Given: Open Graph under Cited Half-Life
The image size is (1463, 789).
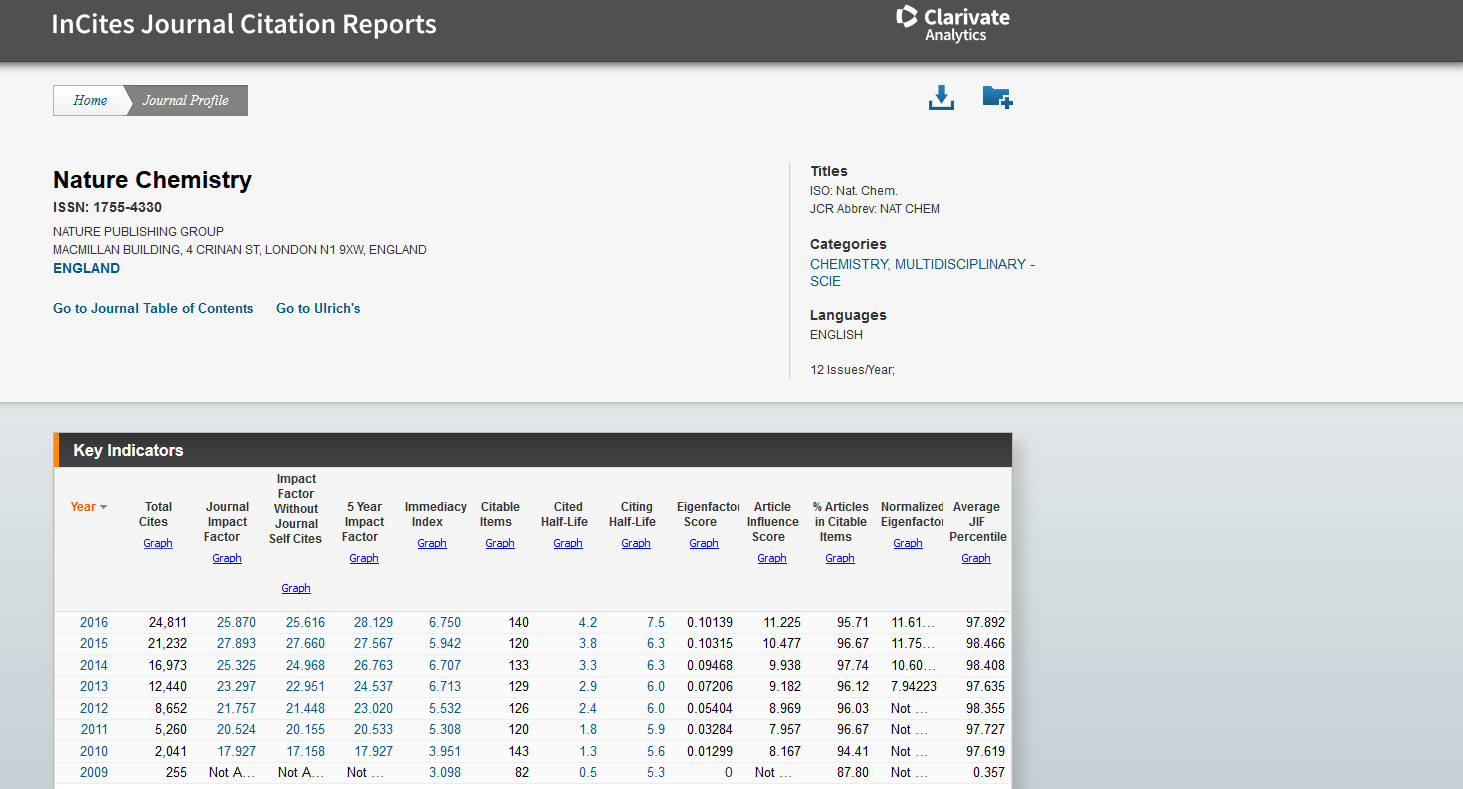Looking at the screenshot, I should click(568, 543).
